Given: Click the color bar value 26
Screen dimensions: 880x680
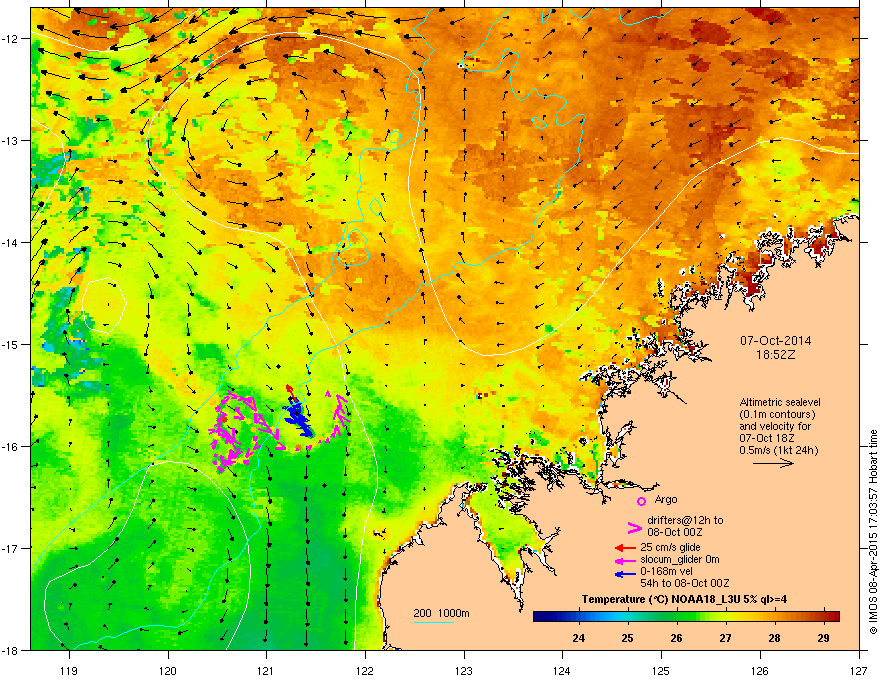Looking at the screenshot, I should [x=676, y=638].
